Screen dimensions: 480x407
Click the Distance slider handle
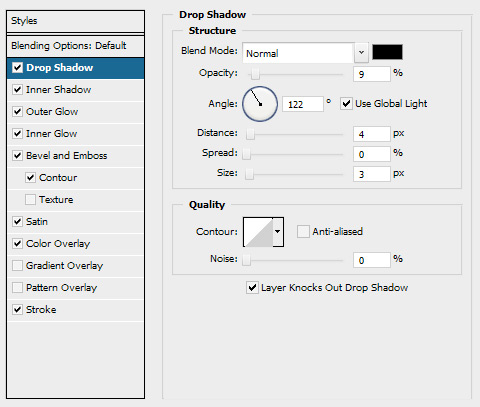coord(250,134)
